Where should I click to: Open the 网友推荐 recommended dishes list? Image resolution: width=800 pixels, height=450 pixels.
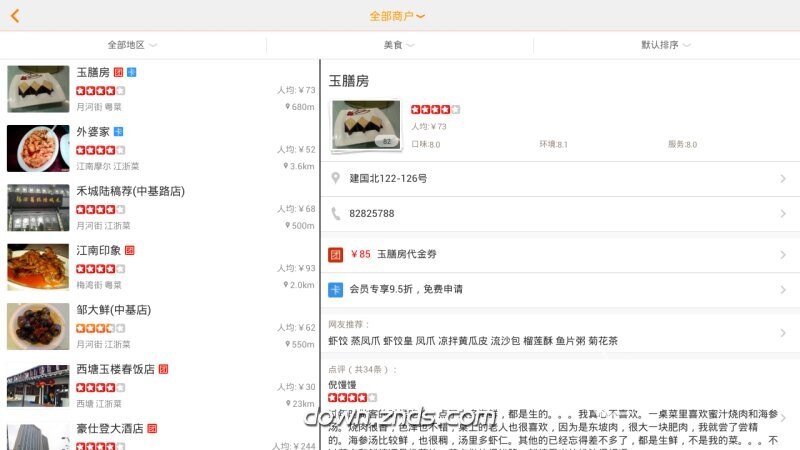pyautogui.click(x=560, y=333)
